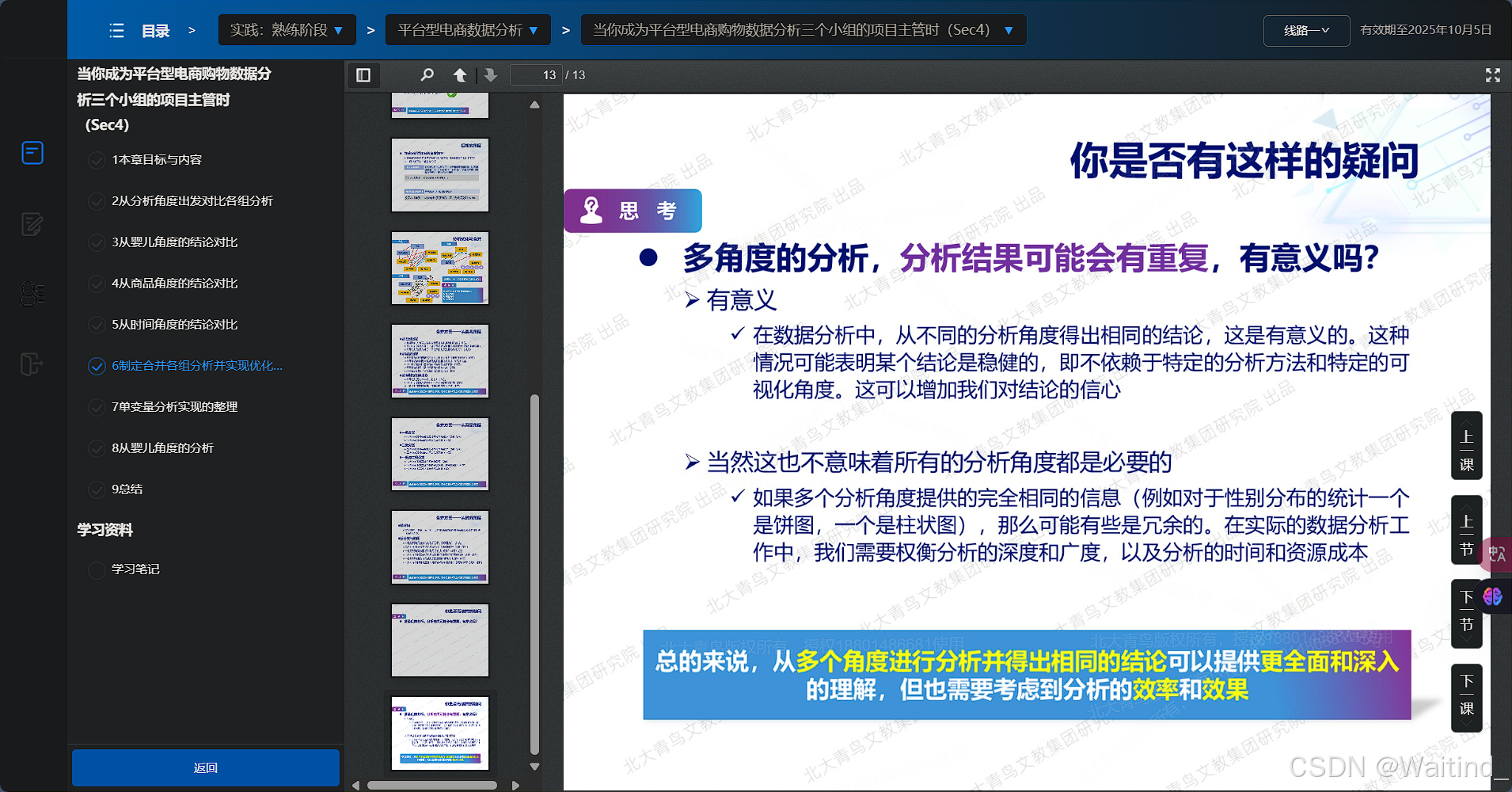Click the horizontal thumbnail scrollbar handle

point(432,786)
